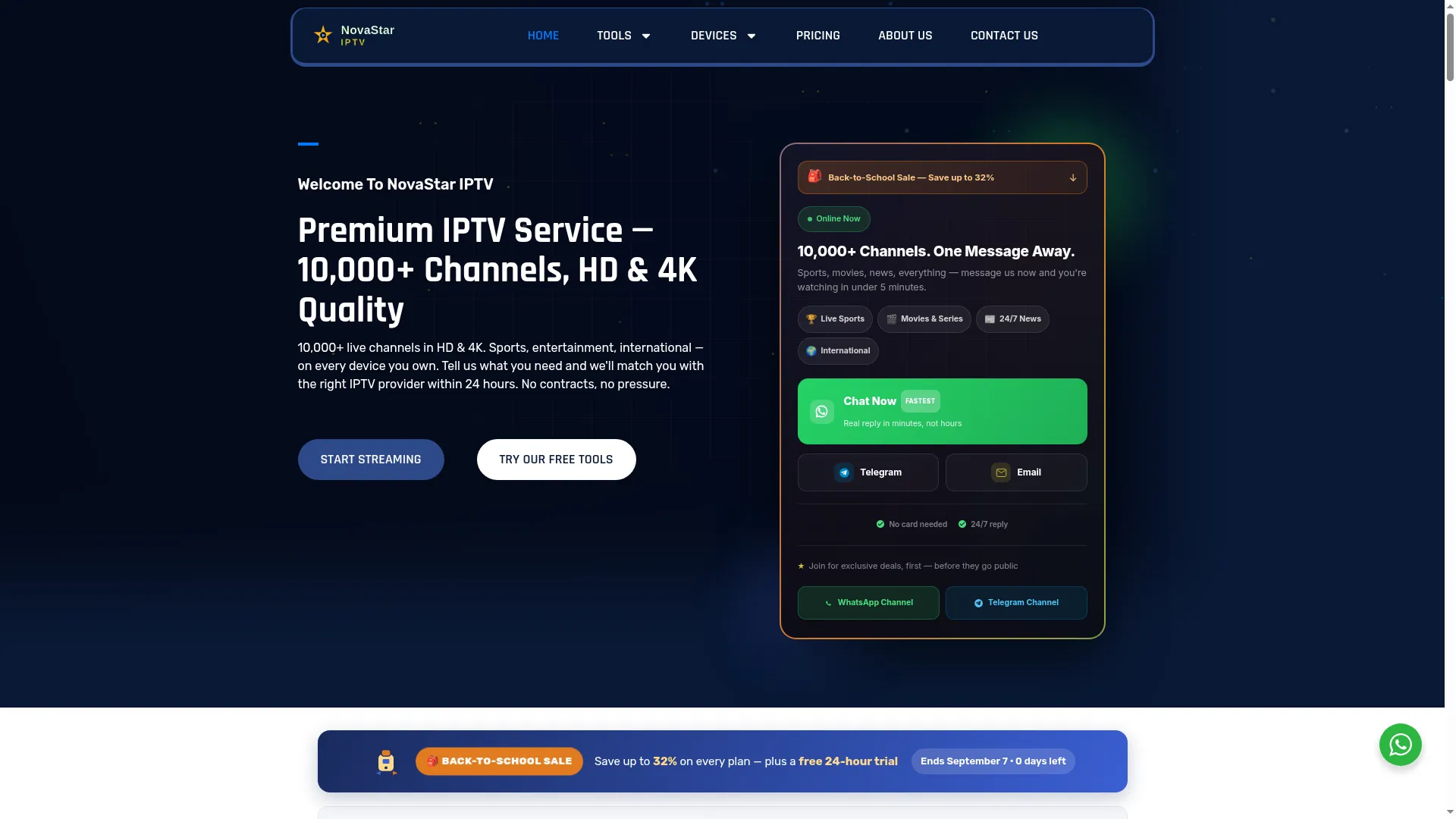The image size is (1456, 819).
Task: Click the Fastest badge
Action: pos(920,401)
